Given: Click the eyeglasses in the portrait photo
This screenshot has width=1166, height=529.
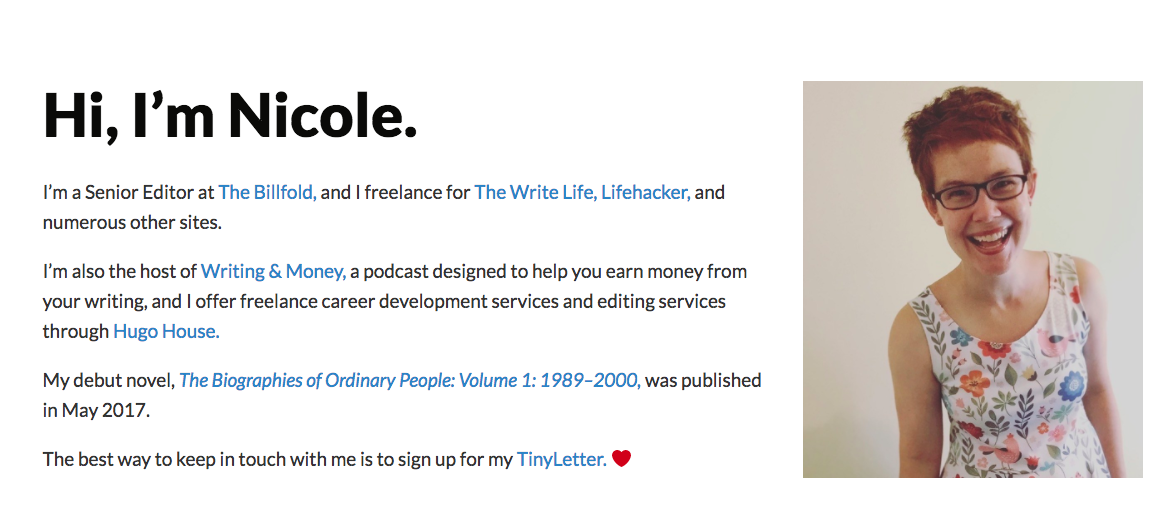Looking at the screenshot, I should tap(979, 190).
